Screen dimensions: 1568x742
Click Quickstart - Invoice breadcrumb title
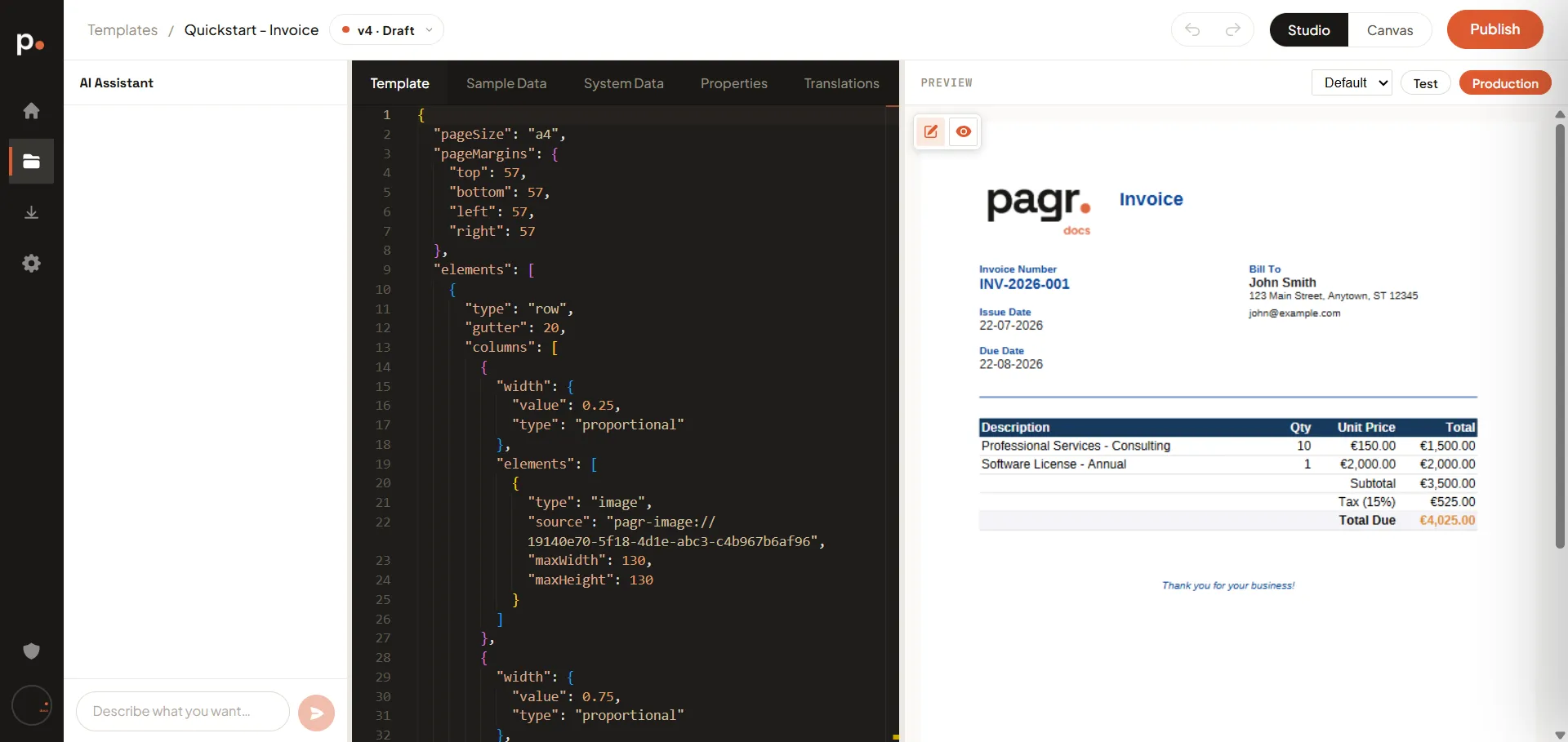coord(252,30)
